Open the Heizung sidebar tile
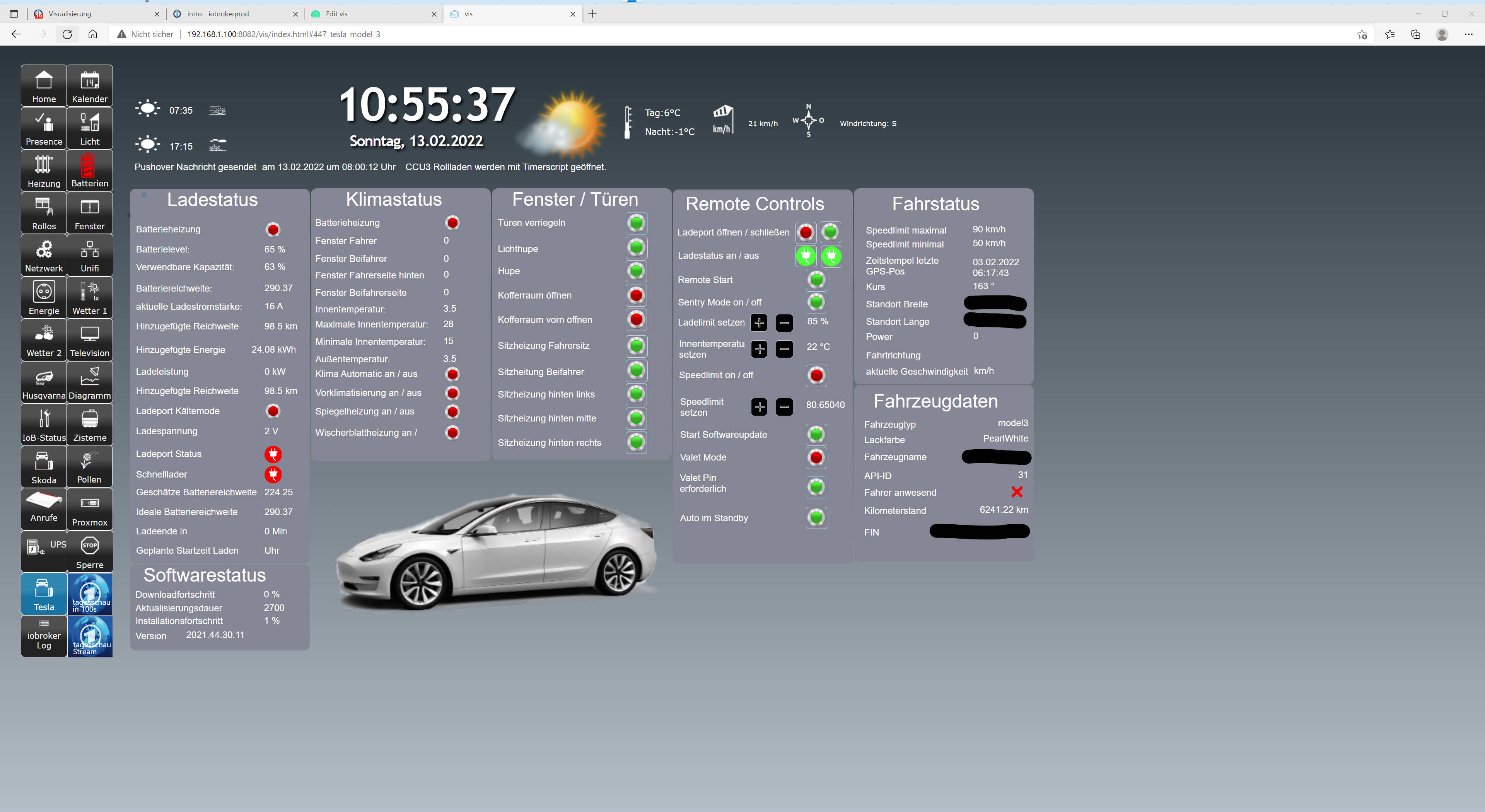 (44, 171)
